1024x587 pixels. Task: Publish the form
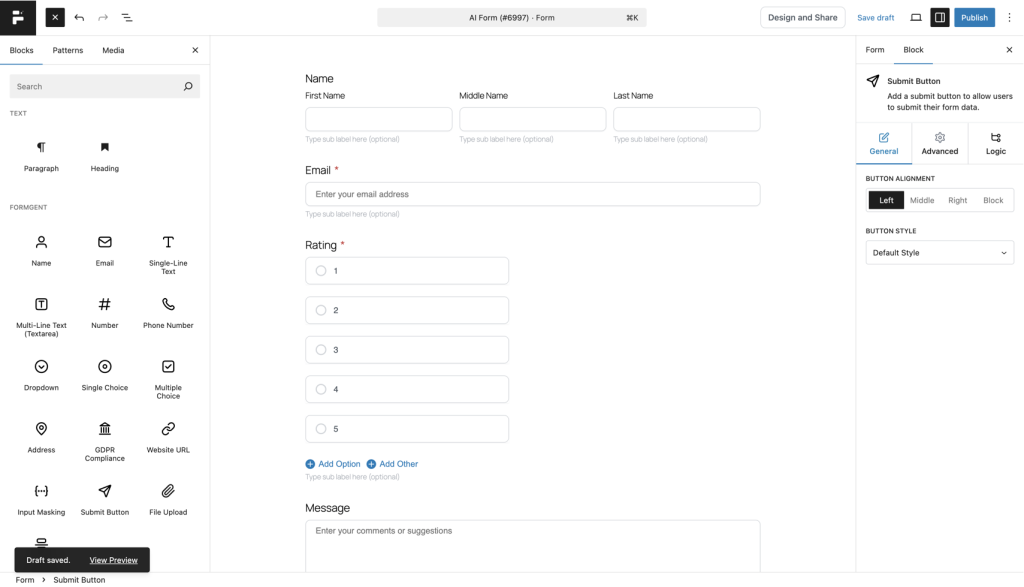pos(974,18)
